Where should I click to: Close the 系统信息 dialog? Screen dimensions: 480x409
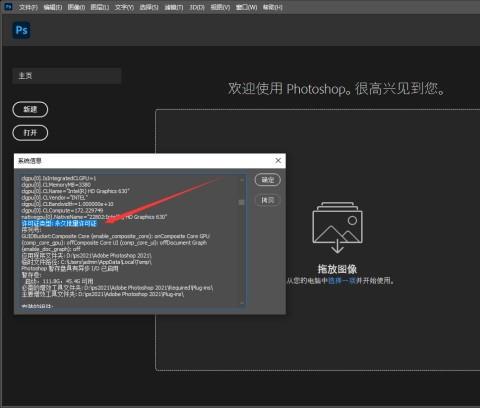[x=278, y=161]
